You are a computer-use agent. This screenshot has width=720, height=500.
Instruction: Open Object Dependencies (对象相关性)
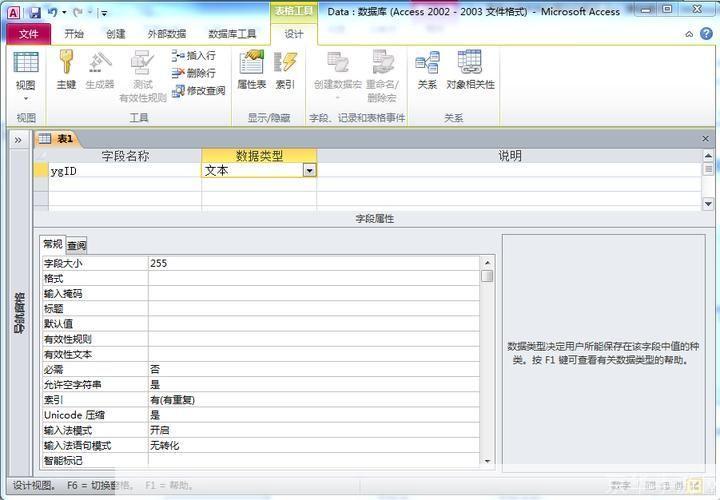pyautogui.click(x=470, y=70)
